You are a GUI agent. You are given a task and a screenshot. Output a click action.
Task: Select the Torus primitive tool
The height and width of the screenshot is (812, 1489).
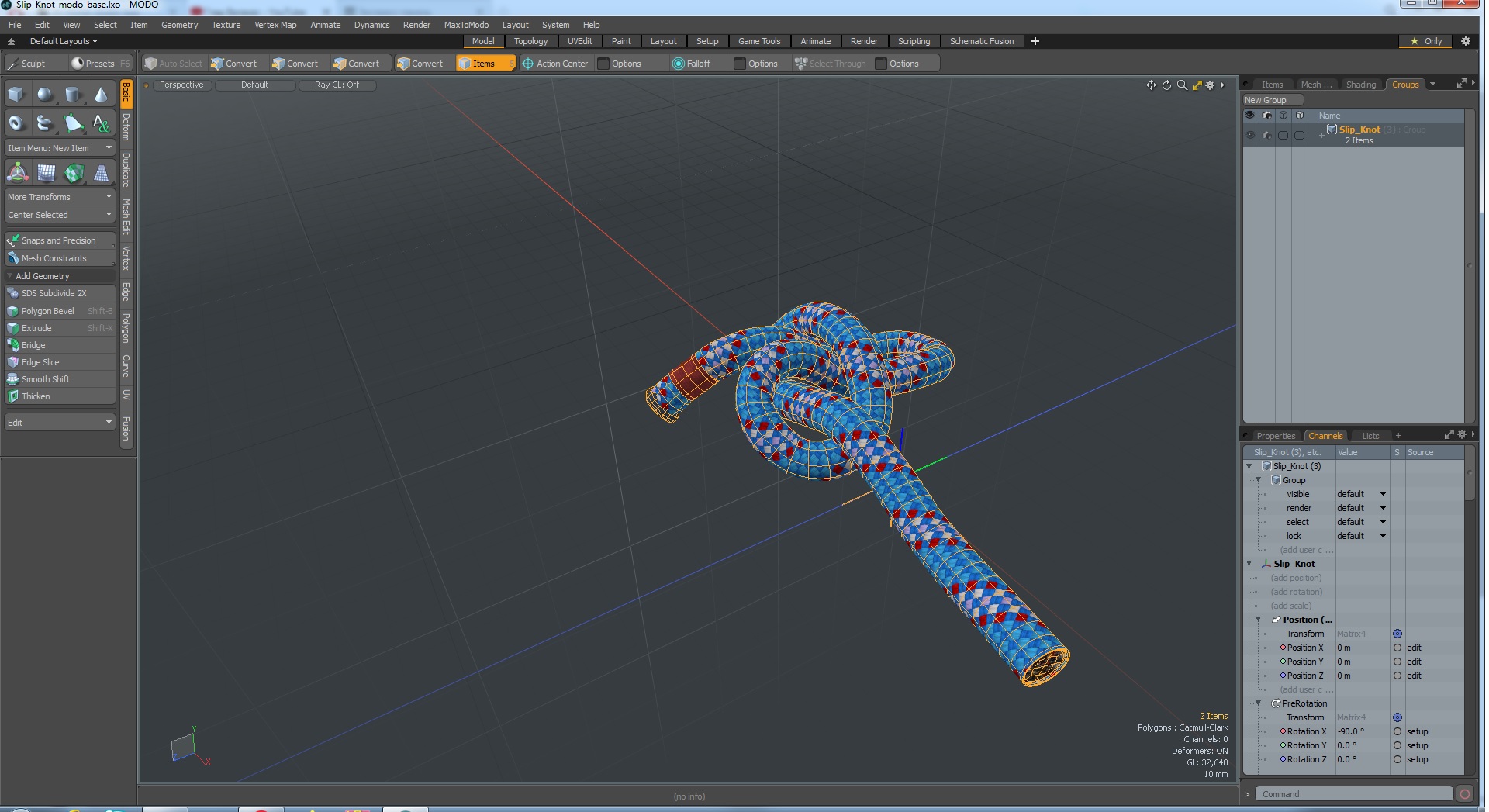[16, 123]
